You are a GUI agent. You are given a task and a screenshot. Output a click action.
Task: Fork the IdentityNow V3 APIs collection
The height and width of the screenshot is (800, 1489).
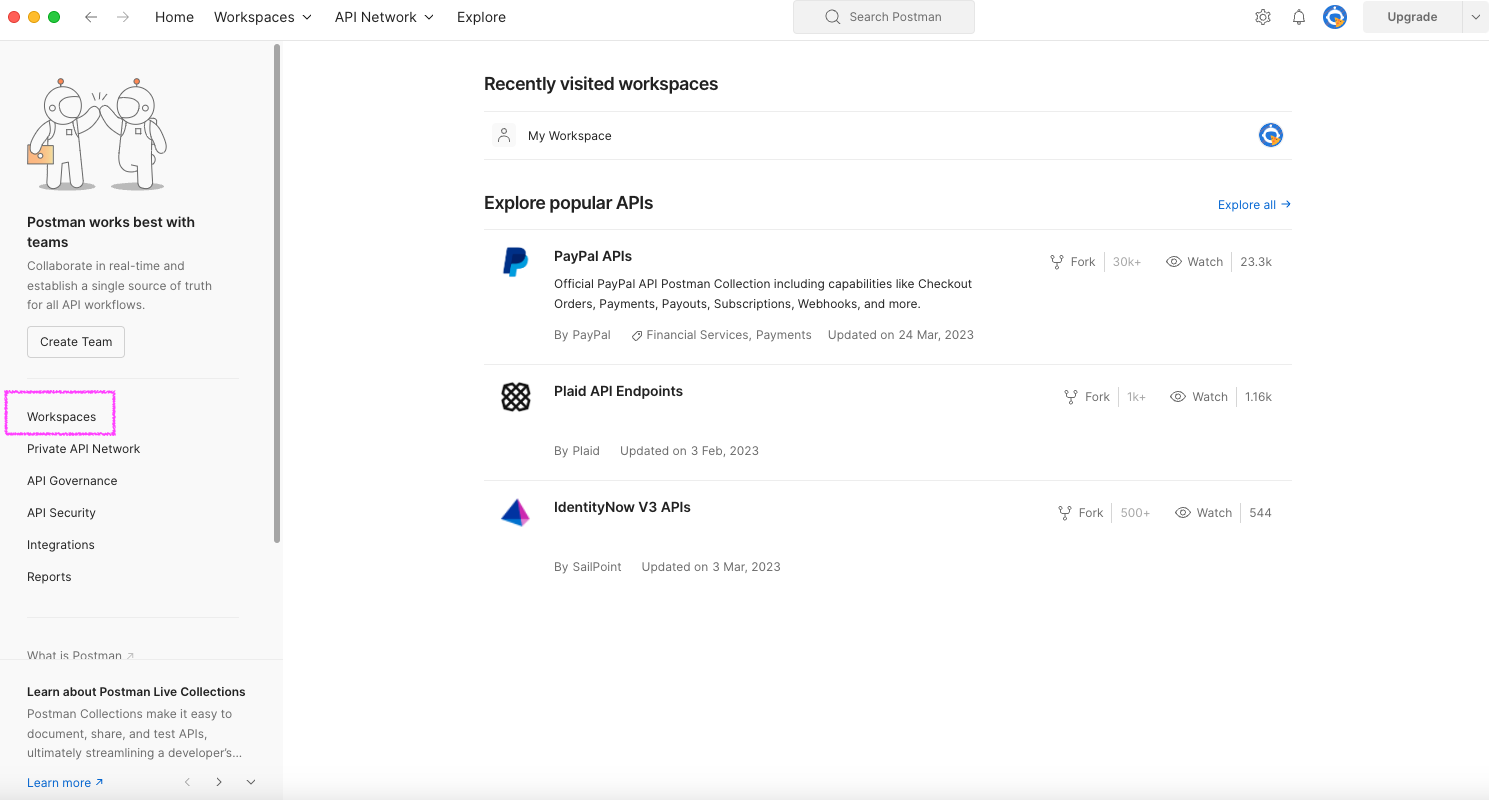point(1081,513)
